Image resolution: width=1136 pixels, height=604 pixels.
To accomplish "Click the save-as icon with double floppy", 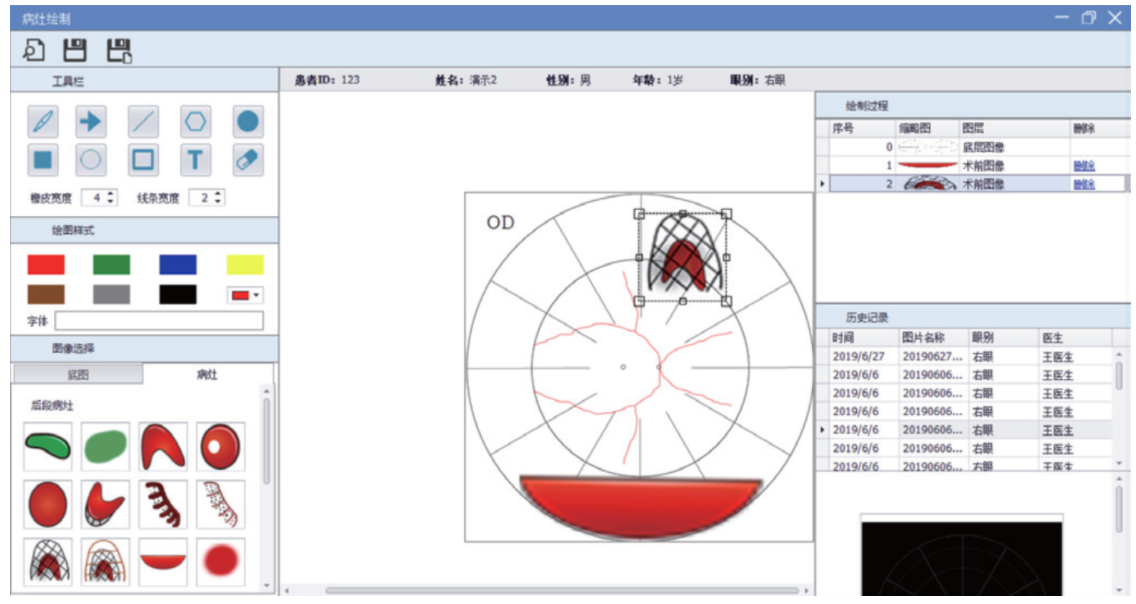I will pyautogui.click(x=119, y=51).
